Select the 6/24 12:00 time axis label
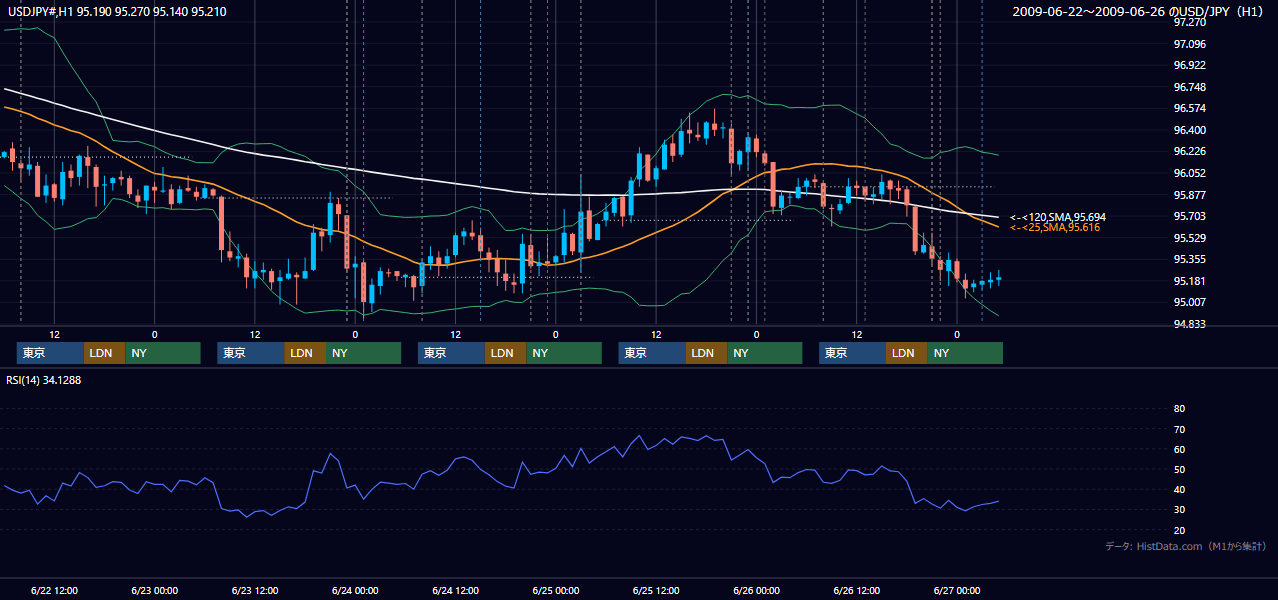The image size is (1278, 600). pos(456,590)
